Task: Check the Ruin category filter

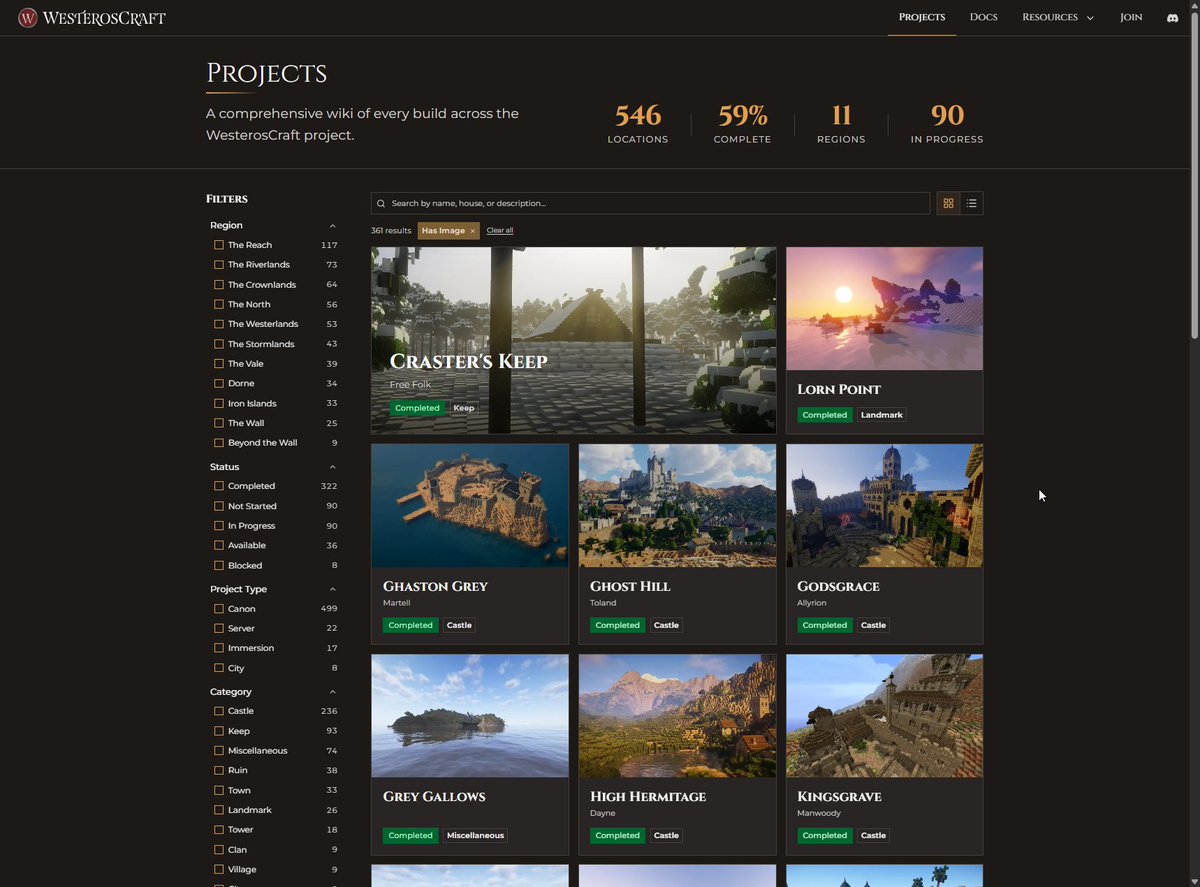Action: (x=219, y=770)
